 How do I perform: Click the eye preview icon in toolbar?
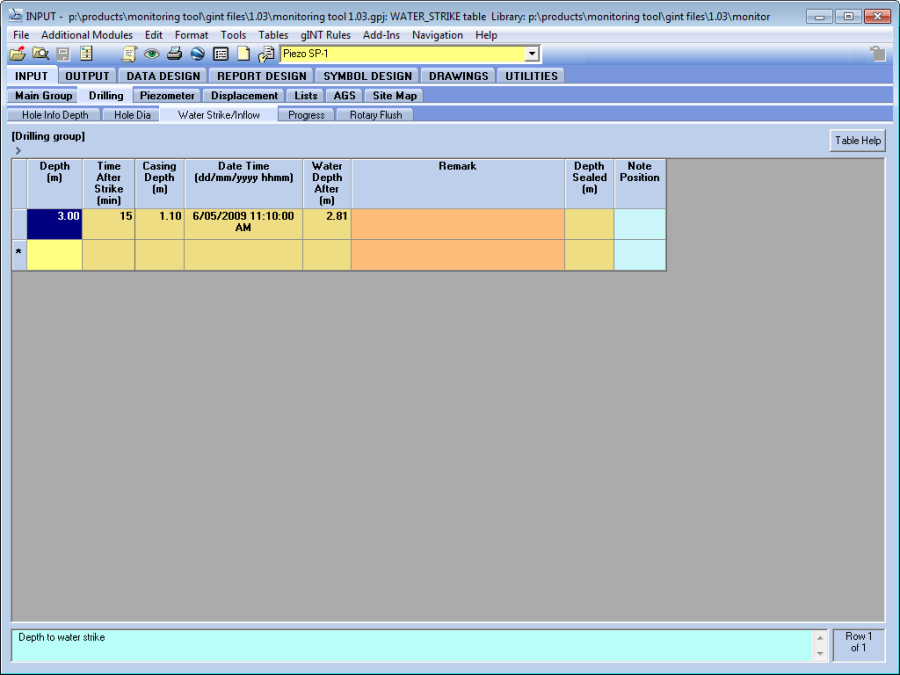click(152, 54)
